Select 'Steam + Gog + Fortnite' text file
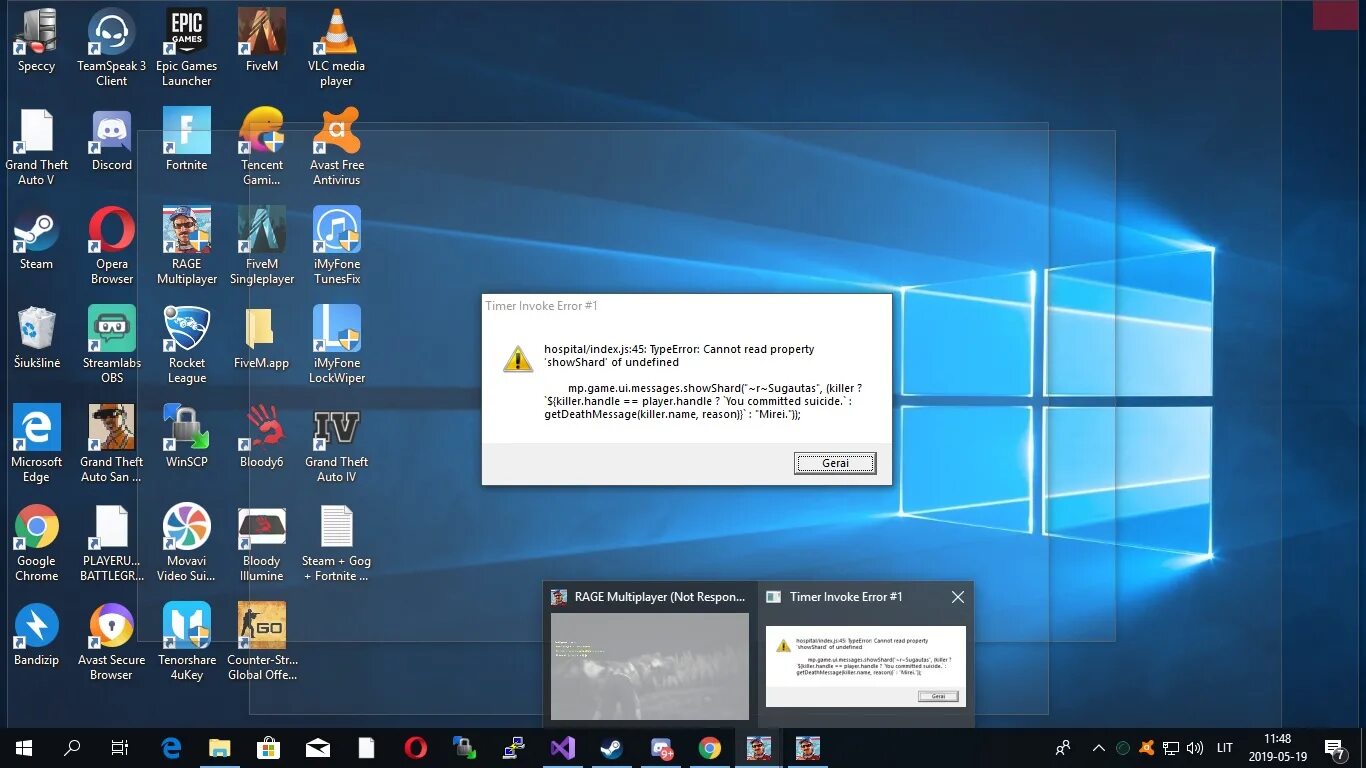This screenshot has height=768, width=1366. [337, 542]
